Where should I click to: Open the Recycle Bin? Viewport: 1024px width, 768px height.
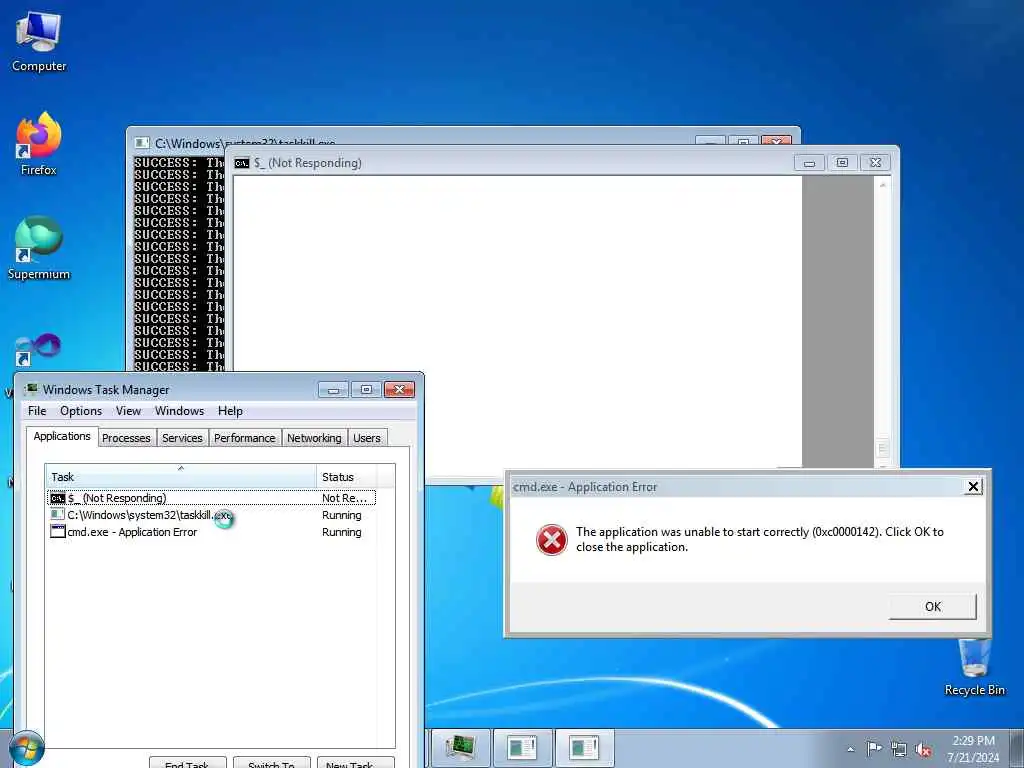974,667
